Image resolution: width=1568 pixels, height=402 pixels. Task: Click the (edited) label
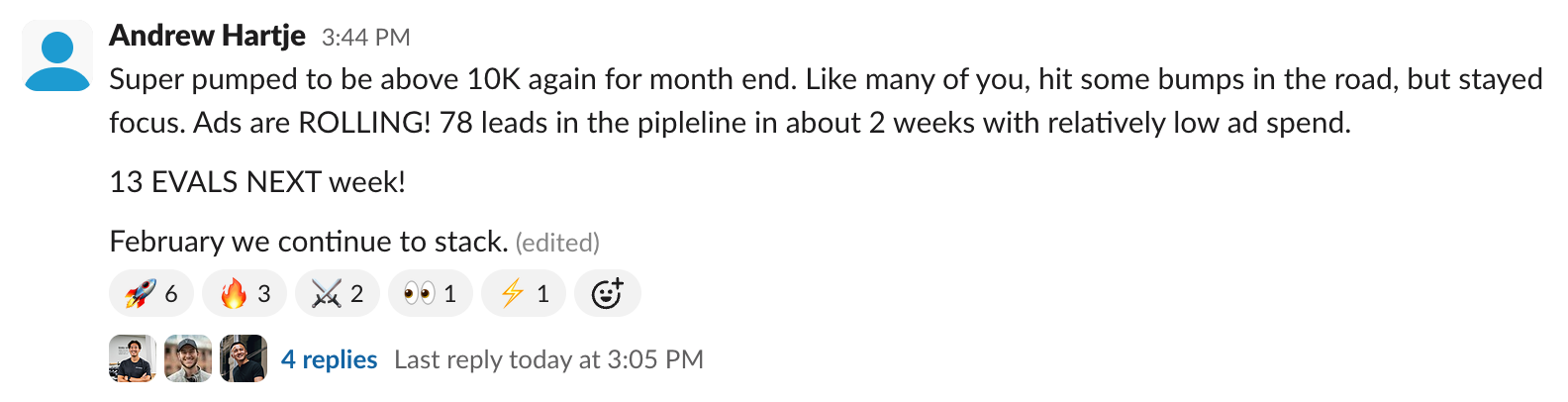point(557,243)
